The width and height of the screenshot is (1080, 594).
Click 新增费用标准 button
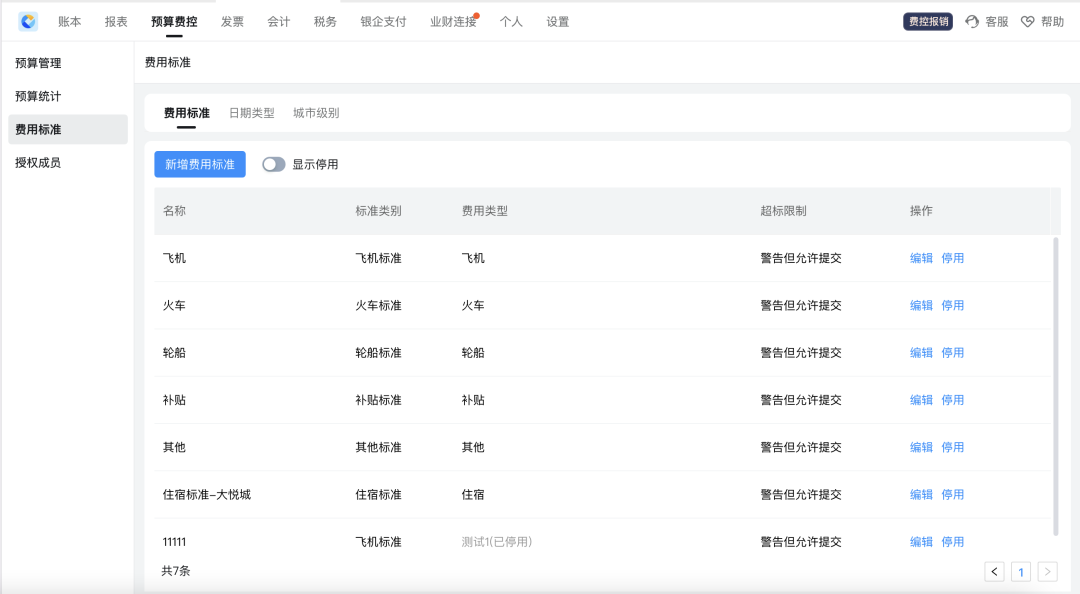(200, 164)
